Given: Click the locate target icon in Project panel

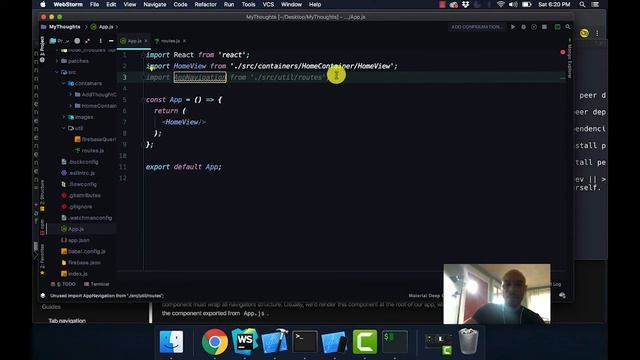Looking at the screenshot, I should click(x=77, y=41).
